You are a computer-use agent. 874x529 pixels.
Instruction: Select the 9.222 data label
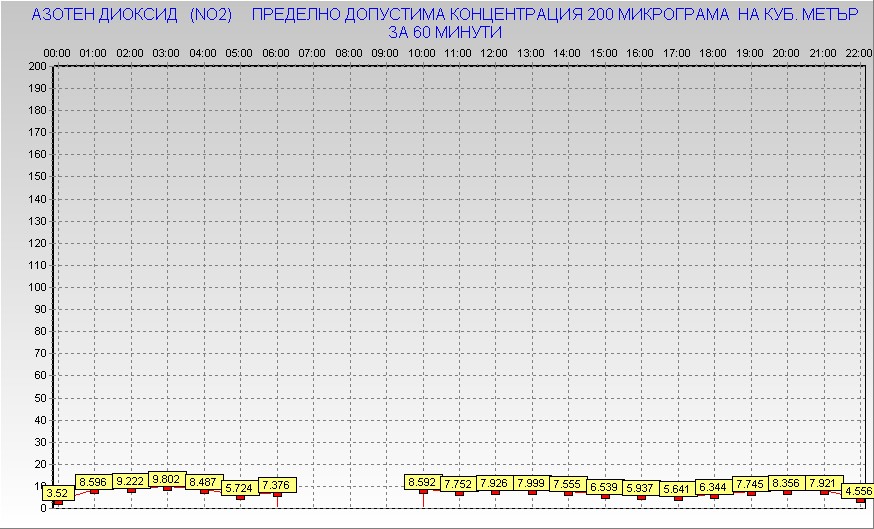[x=130, y=481]
